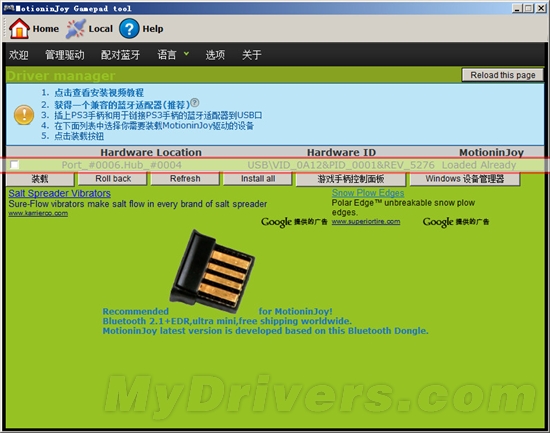This screenshot has width=550, height=433.
Task: Click the Bluetooth dongle product image
Action: [212, 271]
